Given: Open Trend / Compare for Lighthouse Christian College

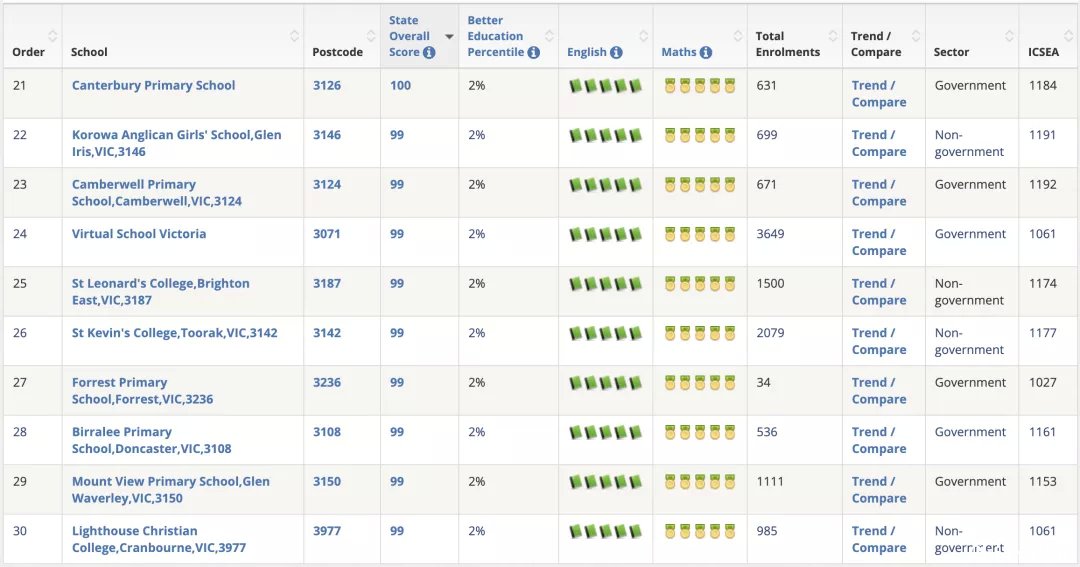Looking at the screenshot, I should point(879,539).
